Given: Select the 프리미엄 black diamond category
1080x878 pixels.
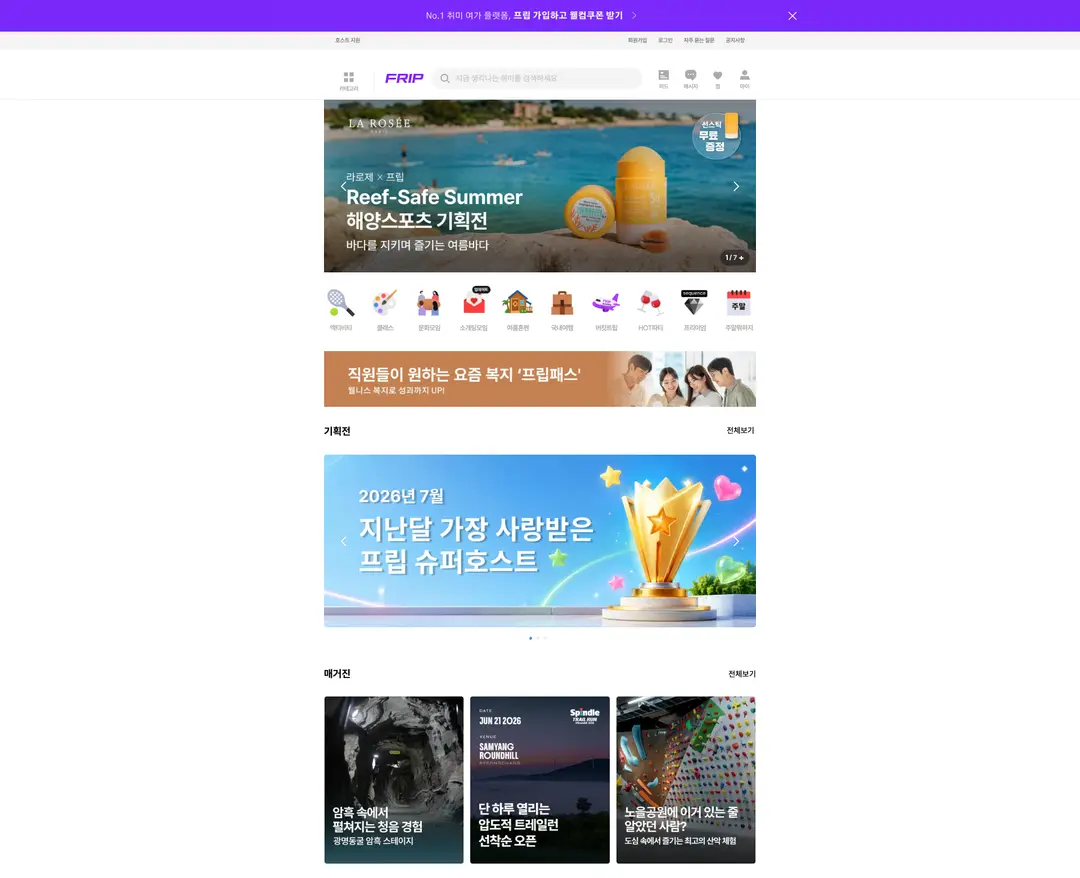Looking at the screenshot, I should (694, 310).
